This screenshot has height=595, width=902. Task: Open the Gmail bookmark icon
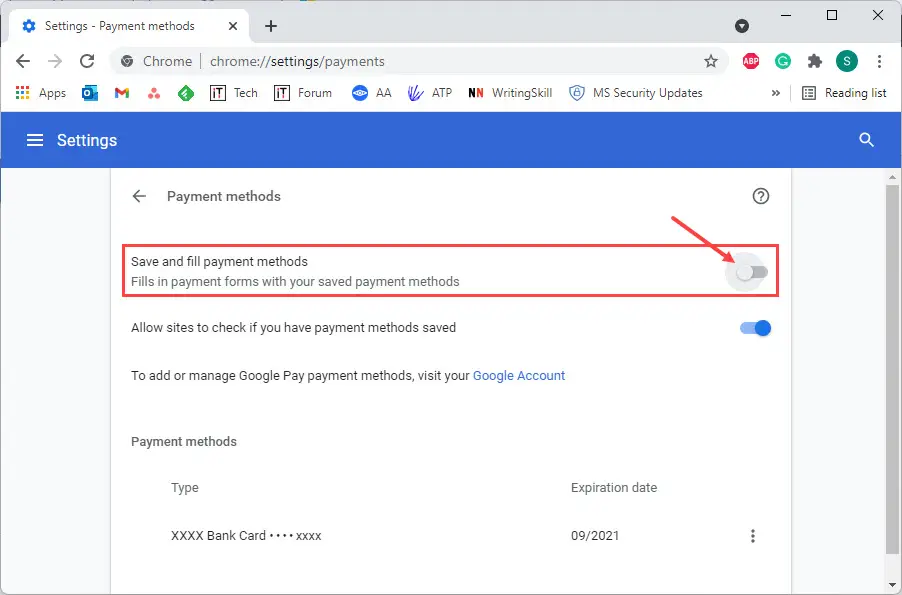point(121,93)
